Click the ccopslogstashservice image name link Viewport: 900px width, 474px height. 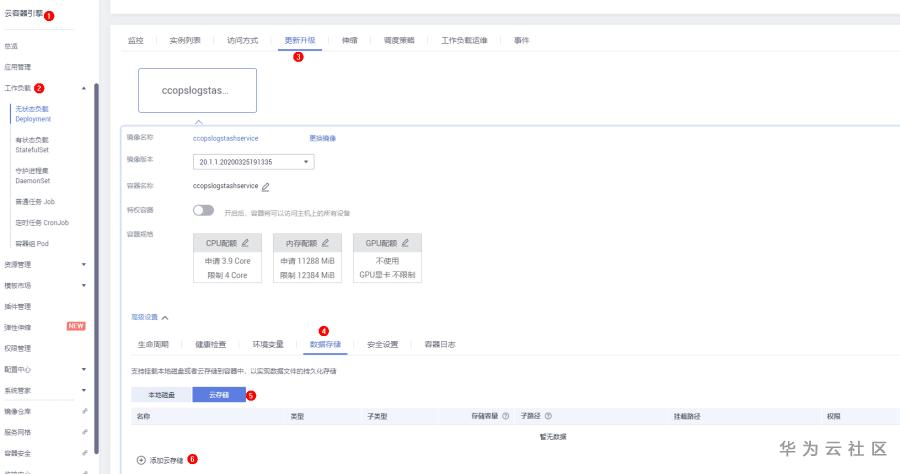pos(226,138)
